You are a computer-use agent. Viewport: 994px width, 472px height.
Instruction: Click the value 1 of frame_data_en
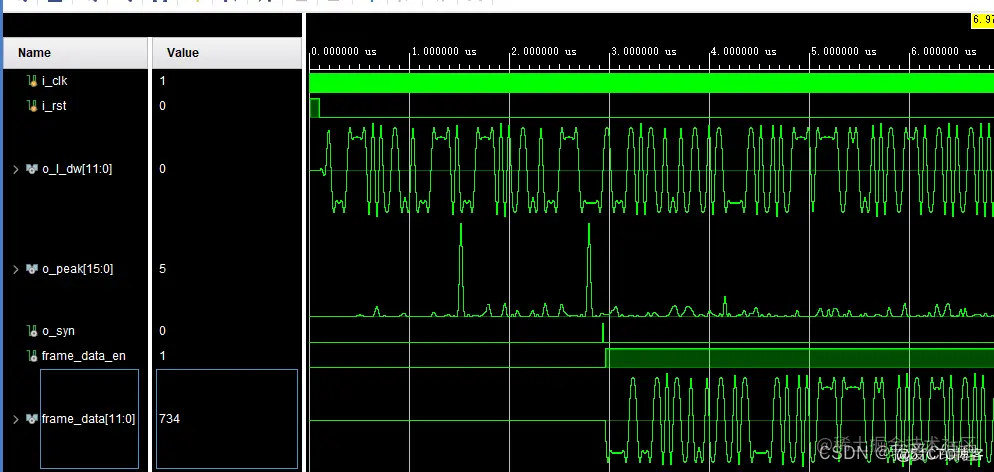162,356
